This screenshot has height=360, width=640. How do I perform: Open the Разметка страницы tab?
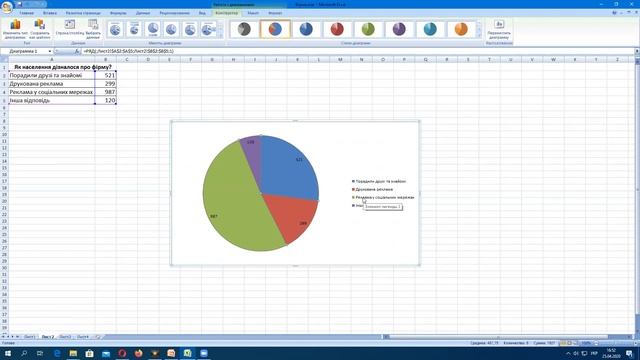83,13
